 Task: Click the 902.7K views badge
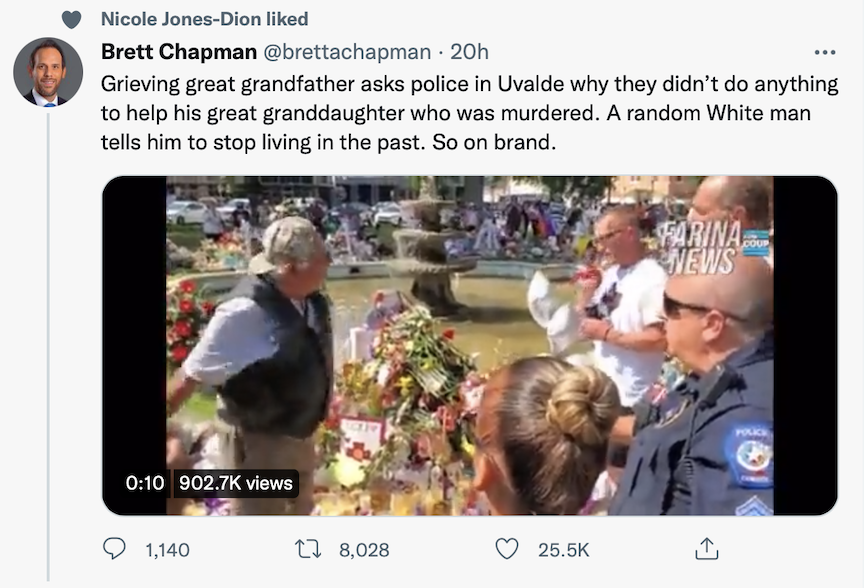(x=236, y=483)
